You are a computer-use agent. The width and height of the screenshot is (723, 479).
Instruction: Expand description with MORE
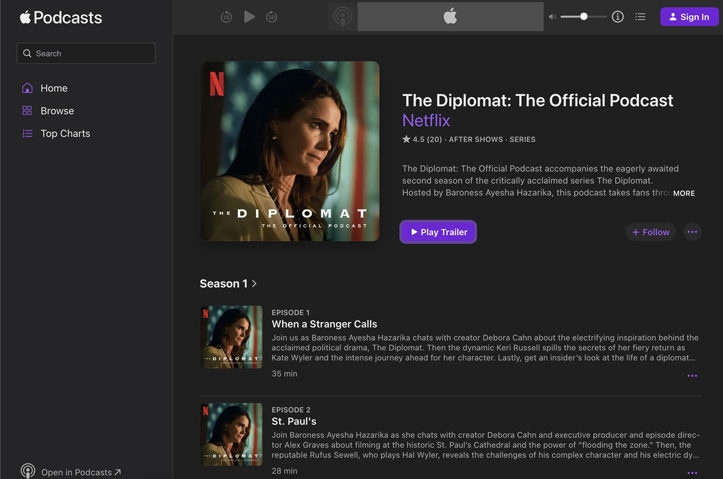684,193
